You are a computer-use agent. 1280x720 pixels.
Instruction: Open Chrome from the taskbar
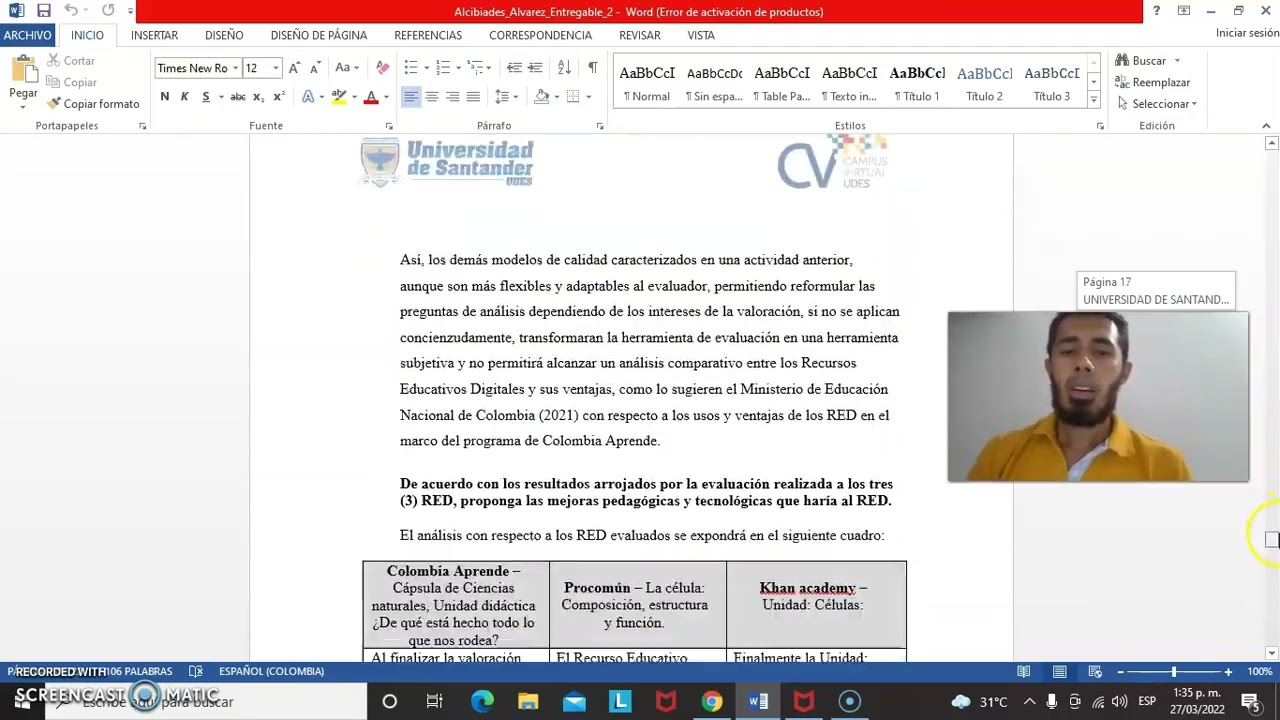click(x=712, y=702)
